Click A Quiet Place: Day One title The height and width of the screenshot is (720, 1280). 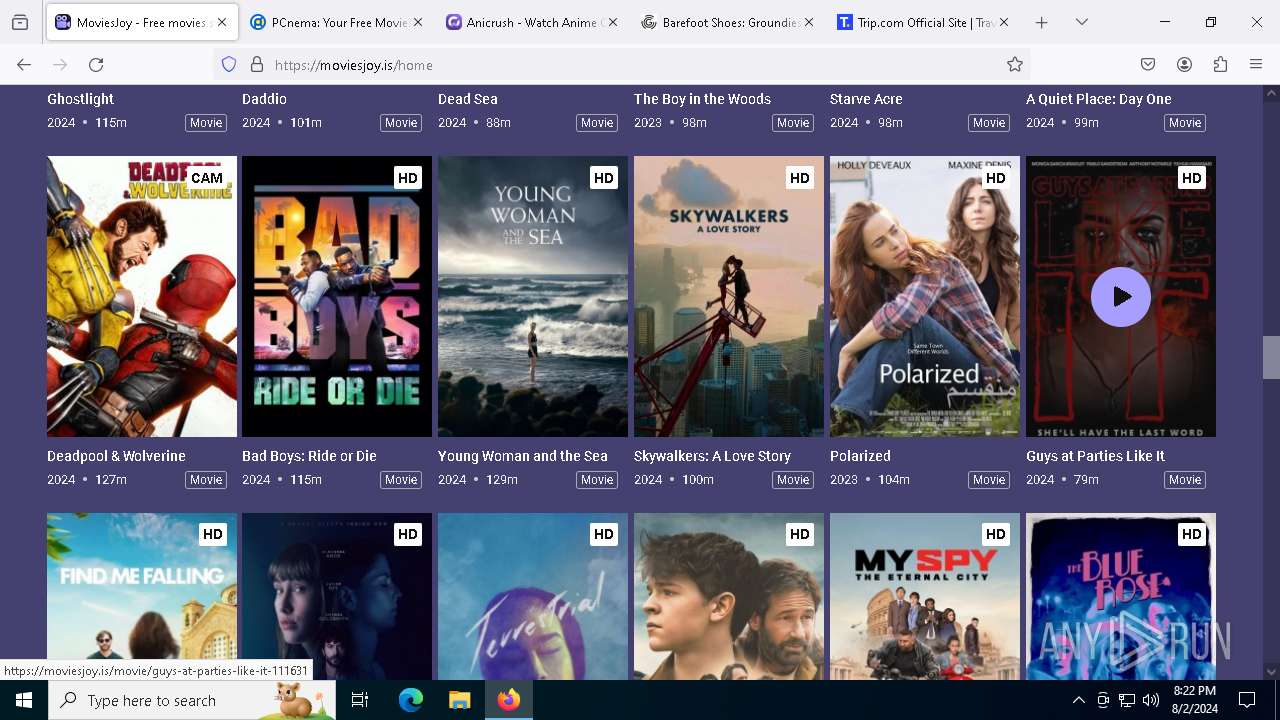click(x=1098, y=99)
